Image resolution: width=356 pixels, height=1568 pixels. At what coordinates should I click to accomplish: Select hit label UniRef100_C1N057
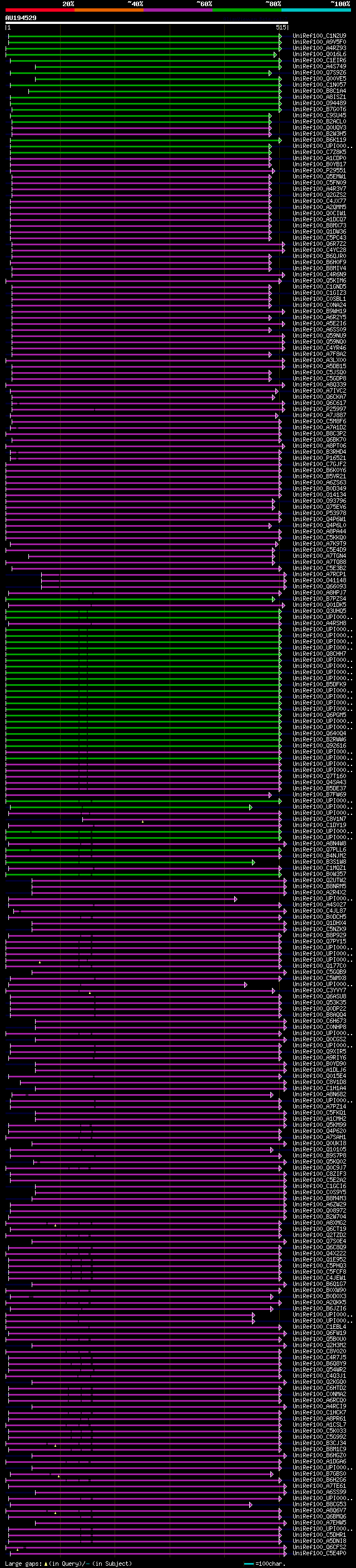(x=319, y=85)
